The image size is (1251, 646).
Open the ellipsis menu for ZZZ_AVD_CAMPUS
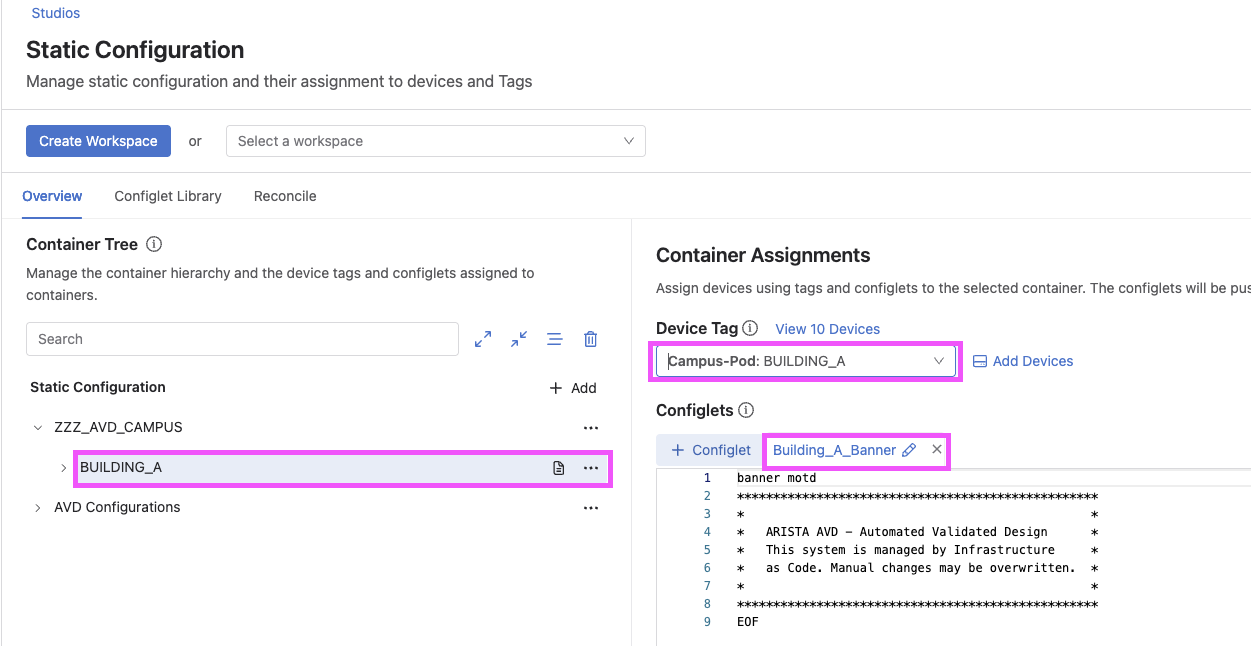click(x=591, y=427)
